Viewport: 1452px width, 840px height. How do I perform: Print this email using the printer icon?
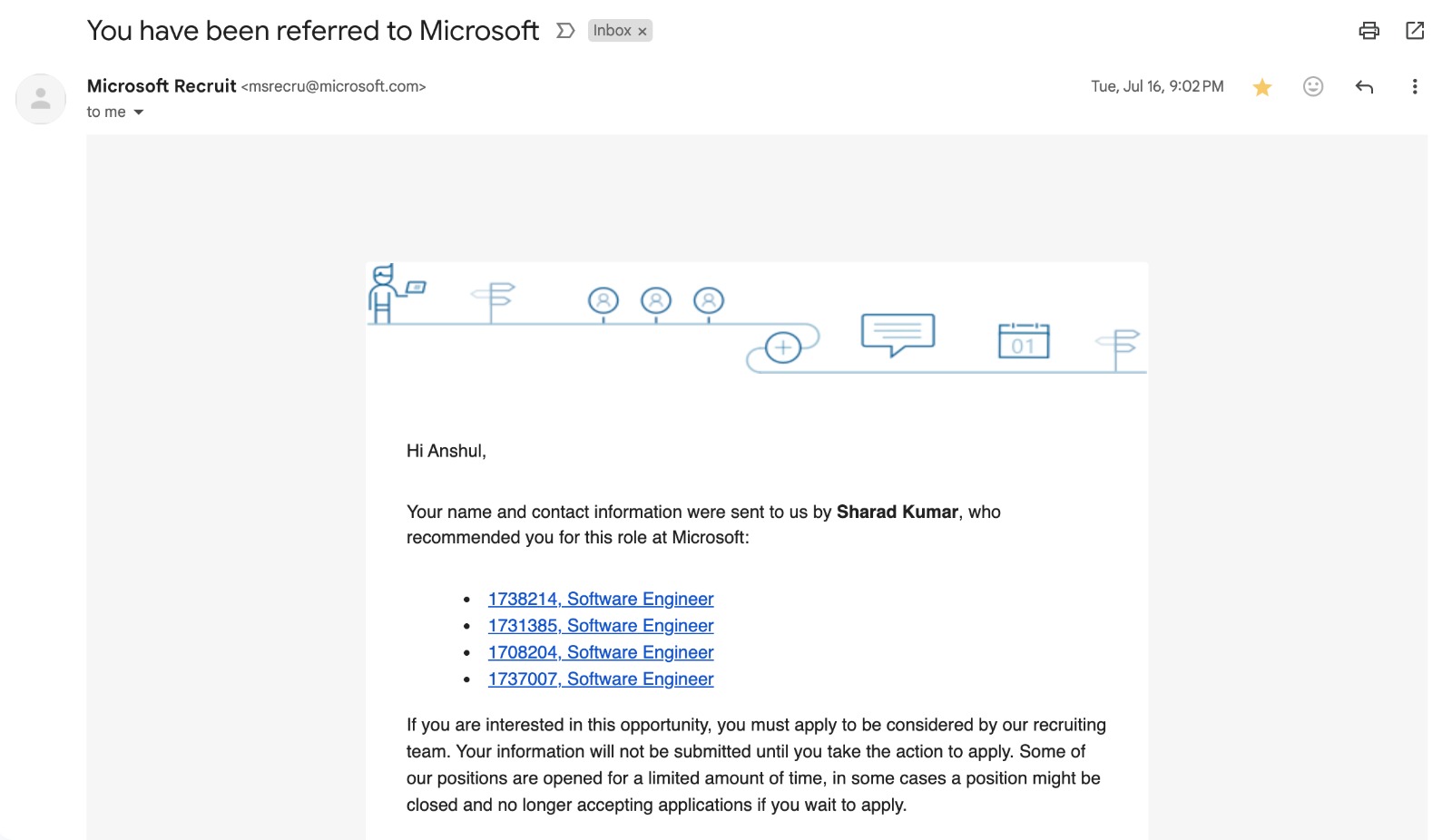(1369, 31)
